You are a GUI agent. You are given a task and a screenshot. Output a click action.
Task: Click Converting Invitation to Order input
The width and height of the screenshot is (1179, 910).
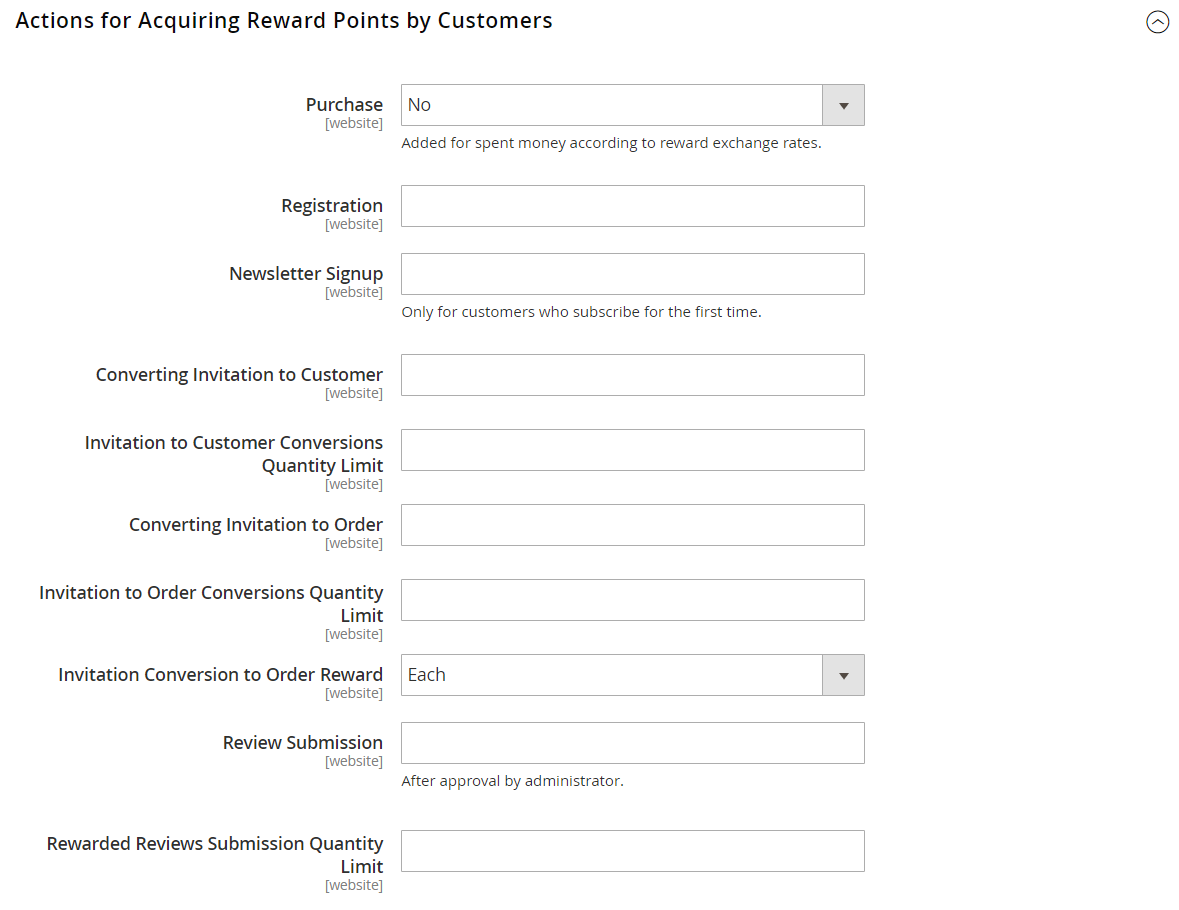(632, 525)
